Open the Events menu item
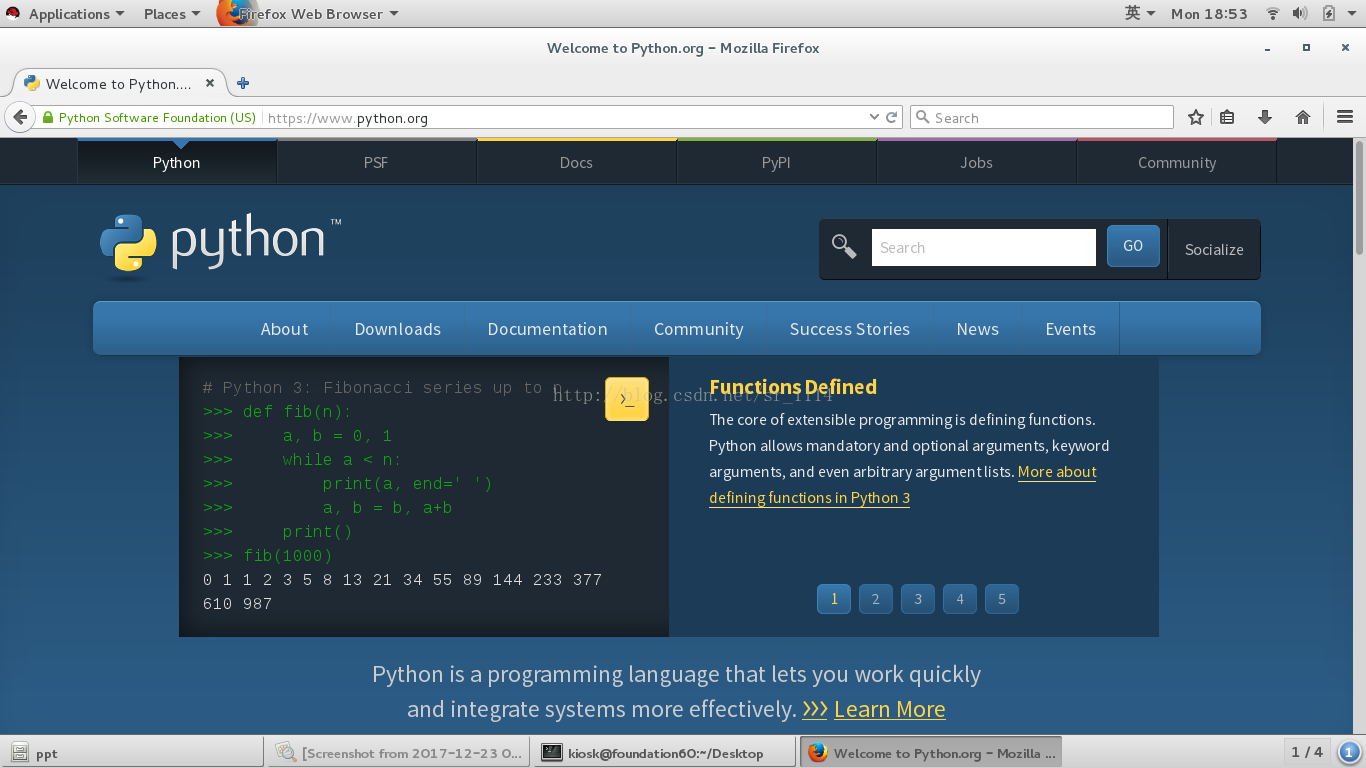 tap(1070, 329)
